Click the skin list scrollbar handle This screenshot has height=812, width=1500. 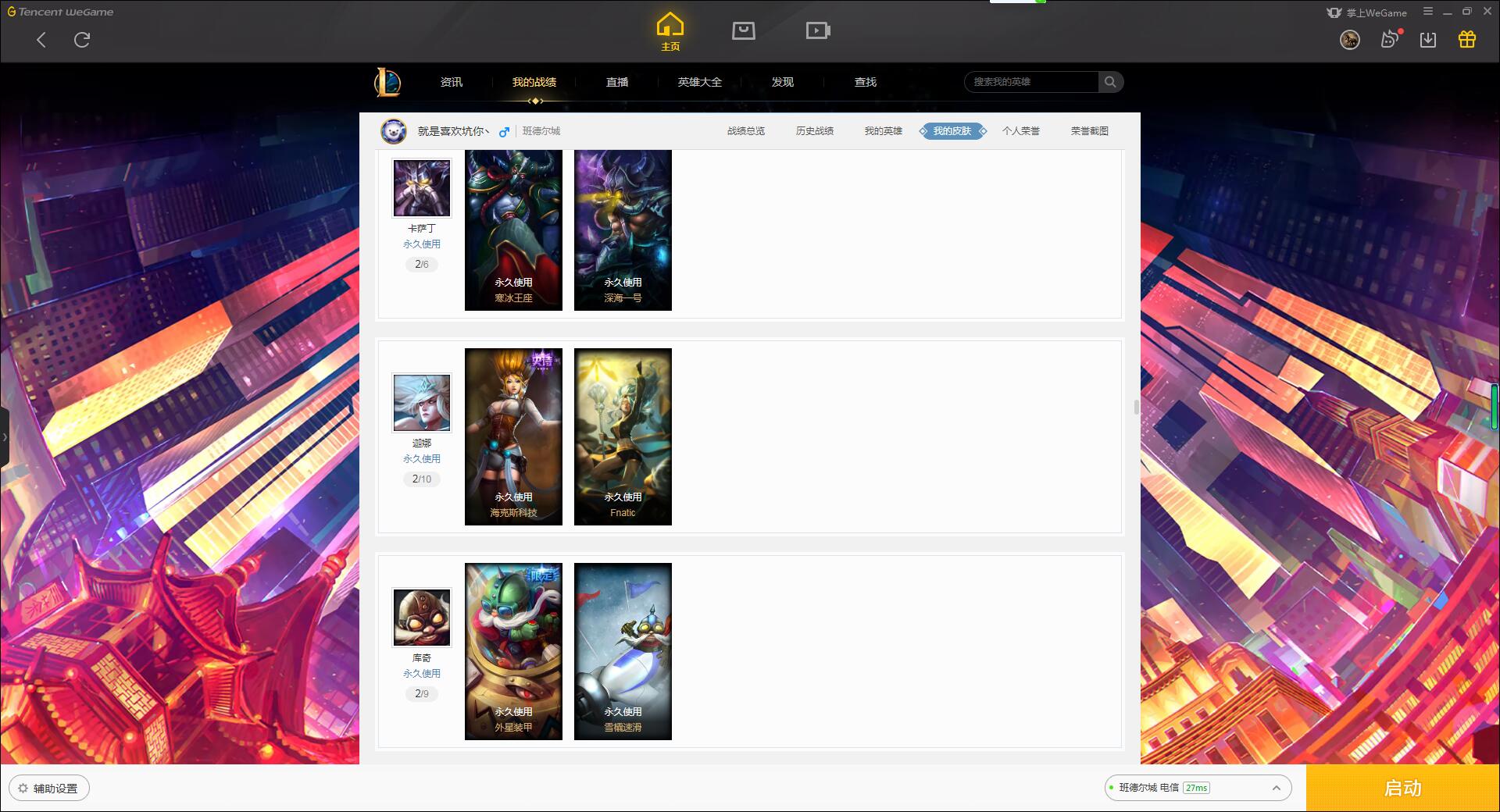click(x=1137, y=408)
